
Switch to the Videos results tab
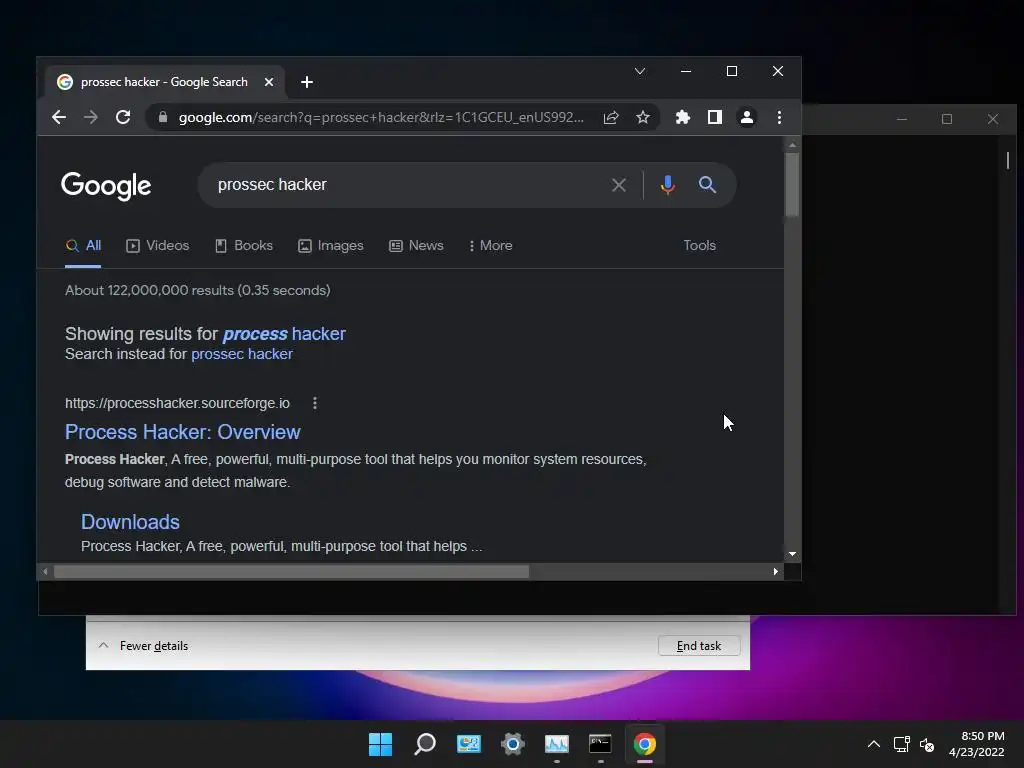(157, 246)
